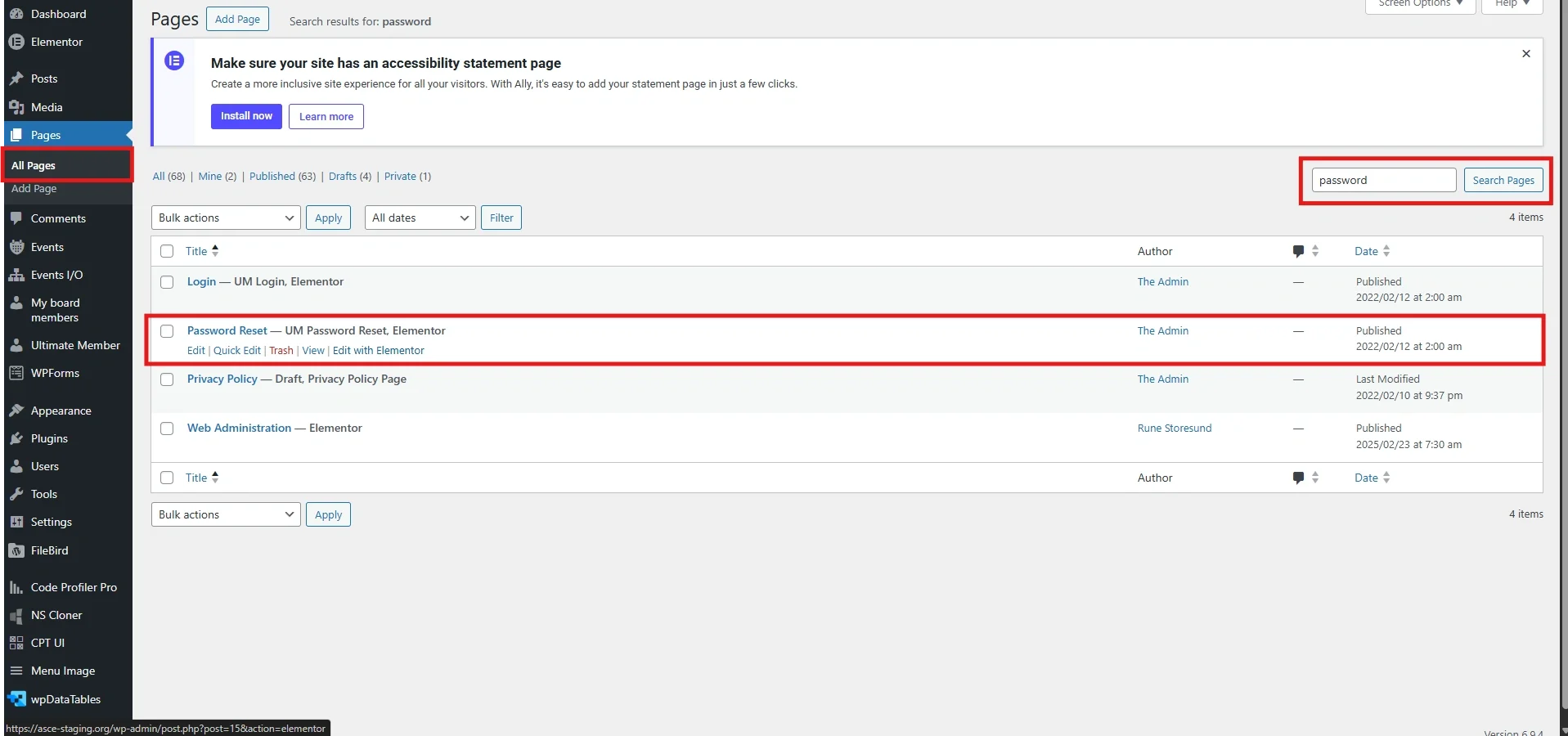Click Quick Edit under Password Reset
Screen dimensions: 1568x736
[237, 351]
